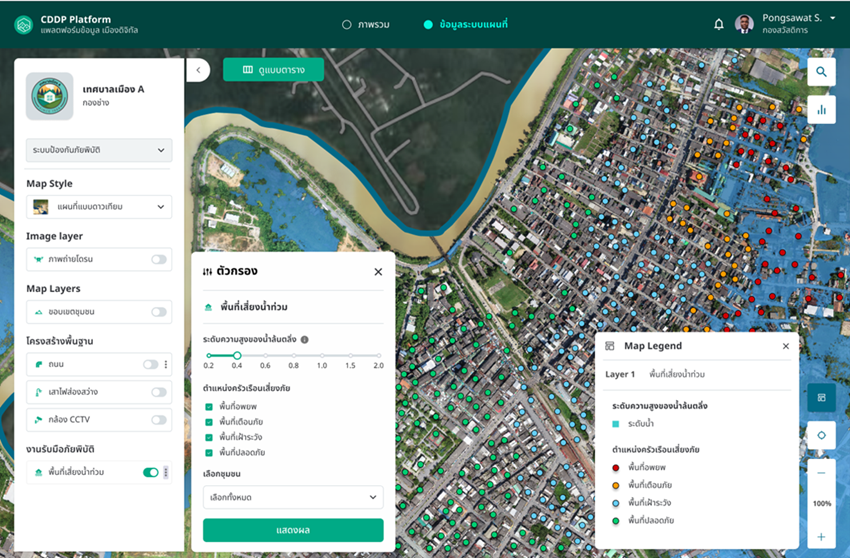Collapse the sidebar with the left chevron
This screenshot has width=850, height=558.
[x=198, y=70]
